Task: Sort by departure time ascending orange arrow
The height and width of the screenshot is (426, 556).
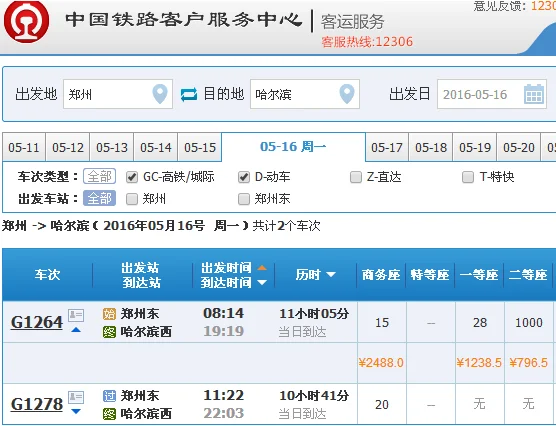Action: tap(262, 268)
